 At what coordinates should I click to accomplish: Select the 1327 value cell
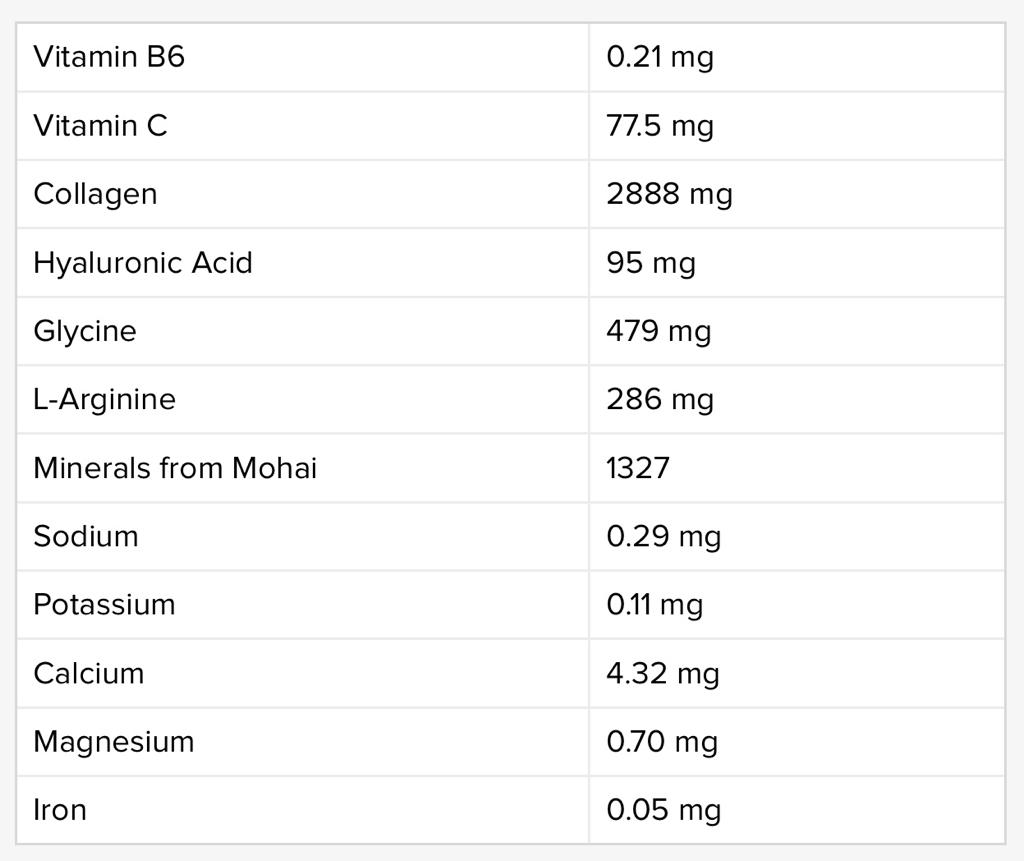637,468
